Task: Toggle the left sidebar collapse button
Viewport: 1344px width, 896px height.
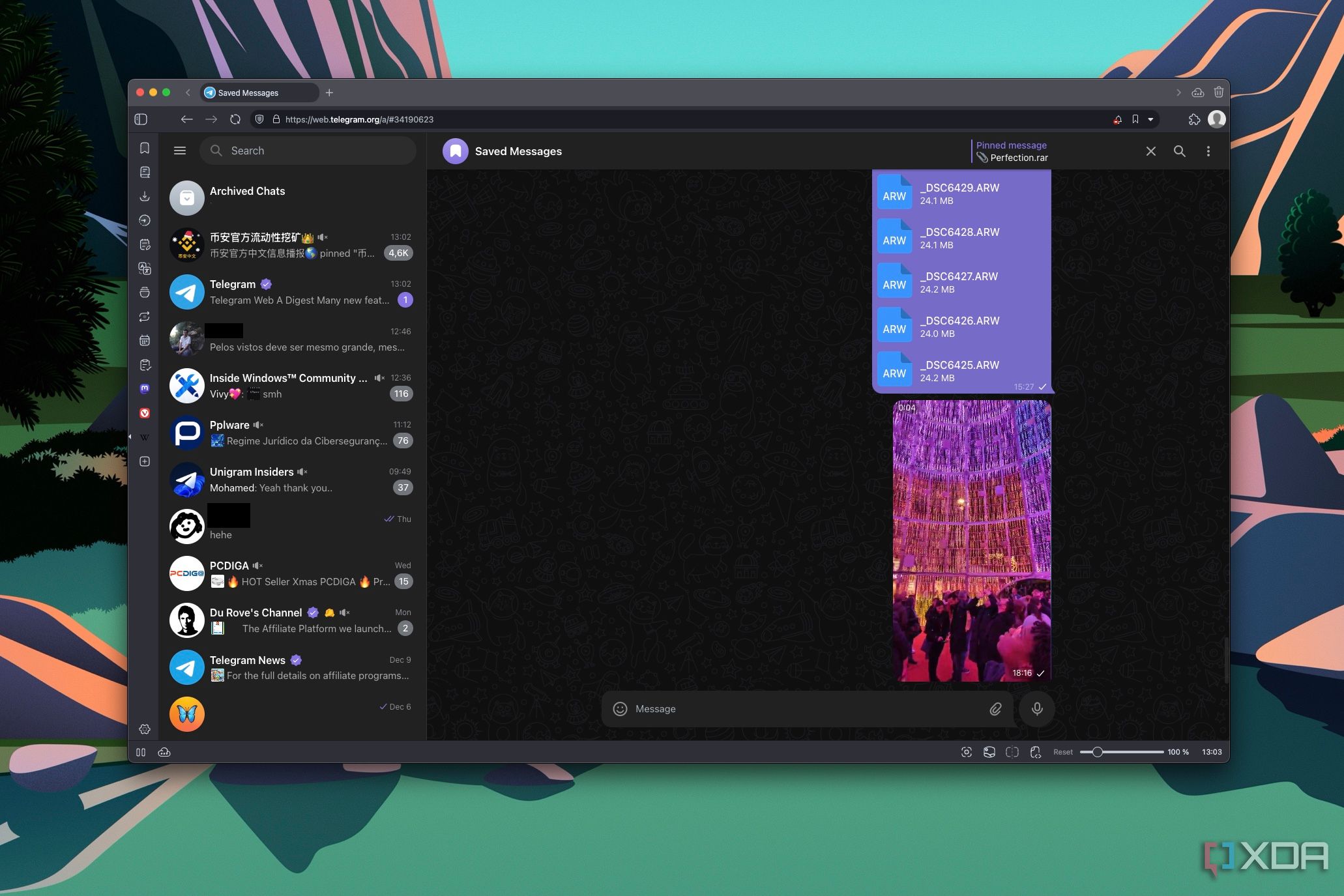Action: tap(179, 149)
